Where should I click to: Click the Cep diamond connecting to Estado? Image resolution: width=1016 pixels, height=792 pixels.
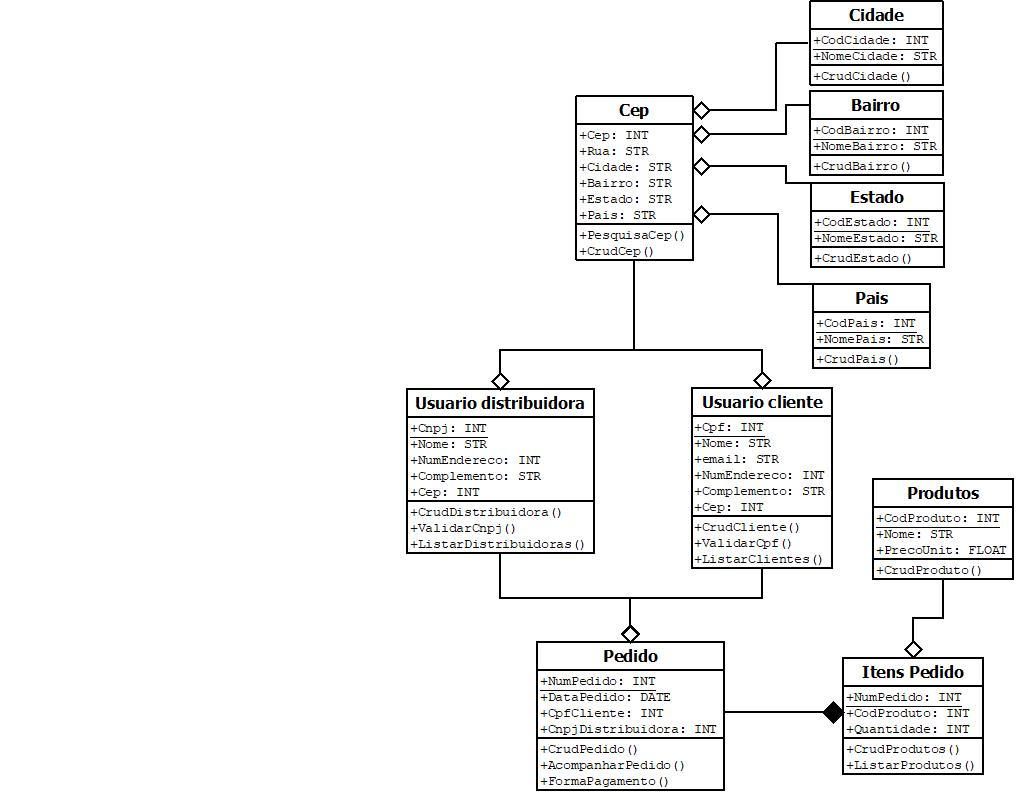pyautogui.click(x=702, y=166)
